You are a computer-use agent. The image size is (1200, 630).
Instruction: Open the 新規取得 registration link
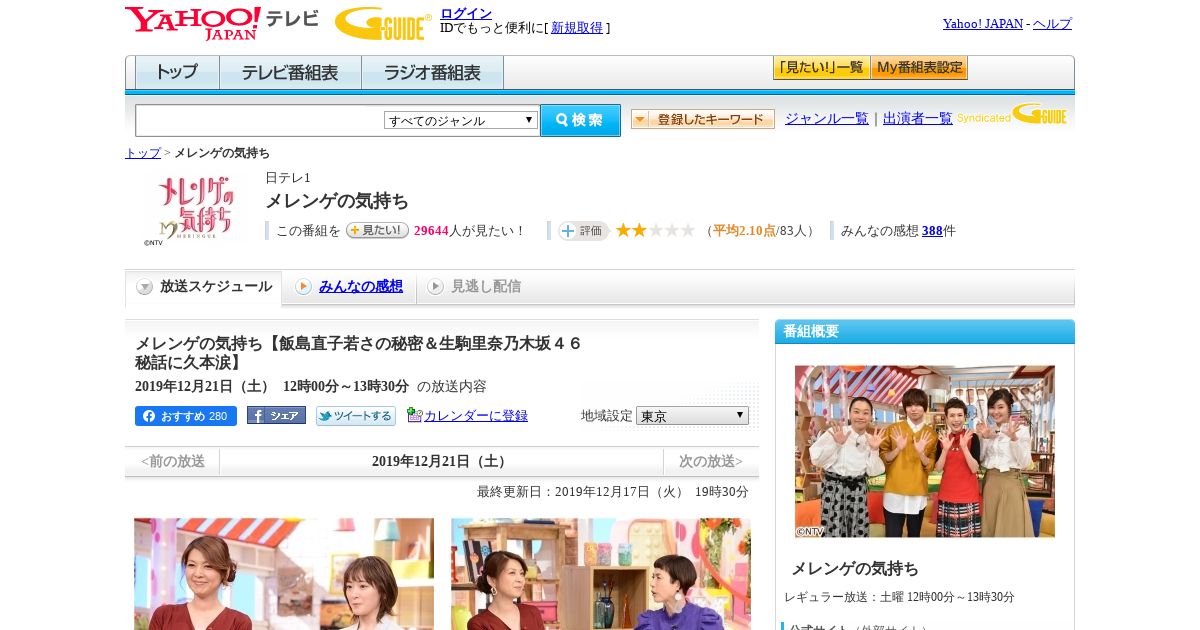pyautogui.click(x=577, y=28)
